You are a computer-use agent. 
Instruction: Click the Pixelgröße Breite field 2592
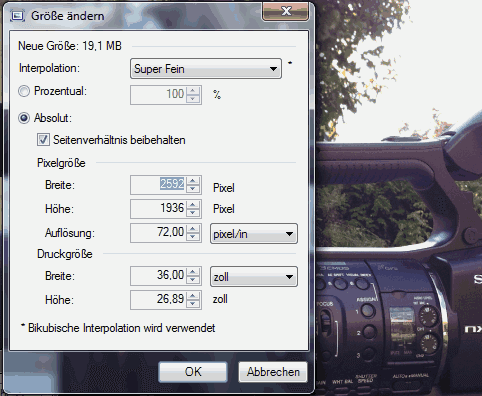(x=159, y=184)
